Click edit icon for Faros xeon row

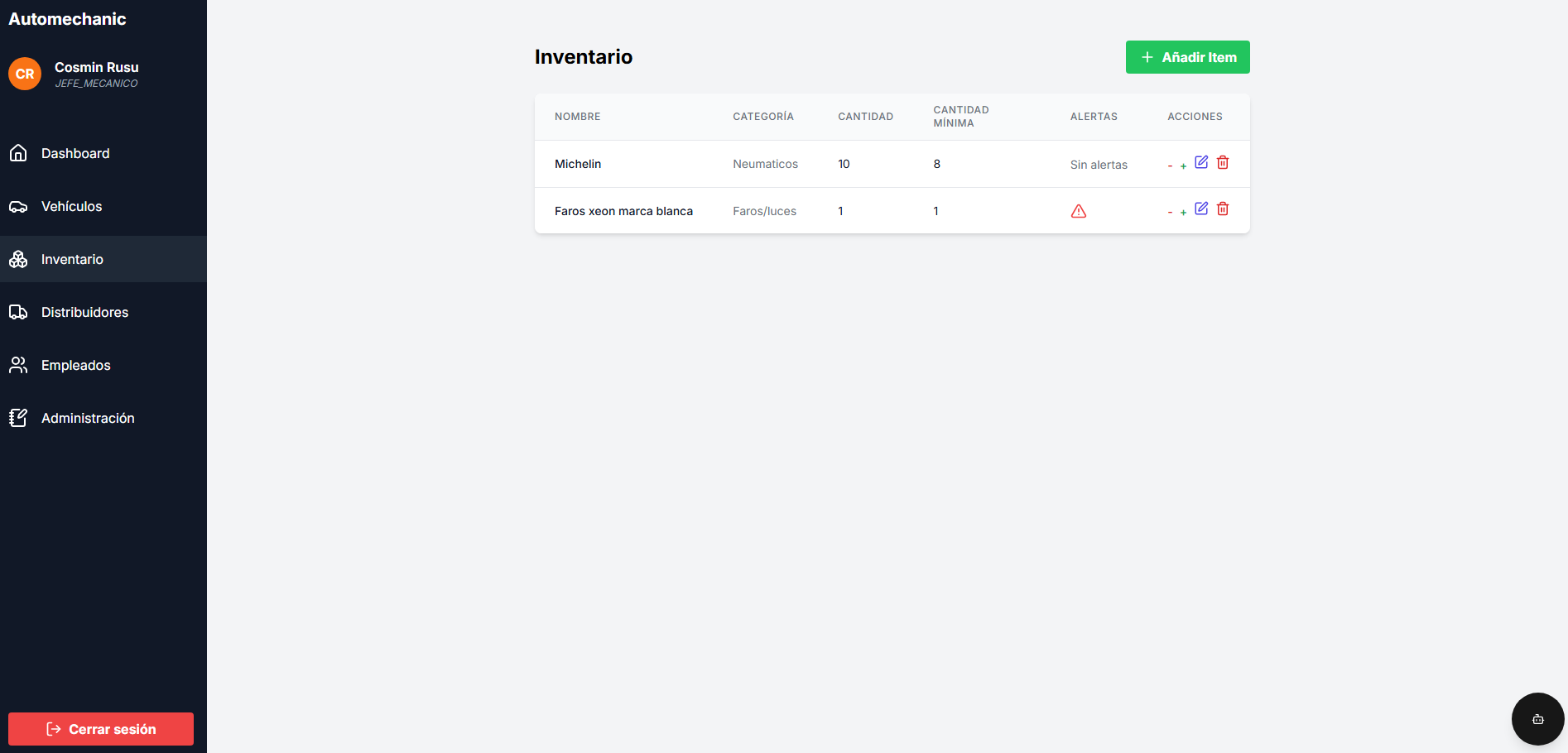1201,209
